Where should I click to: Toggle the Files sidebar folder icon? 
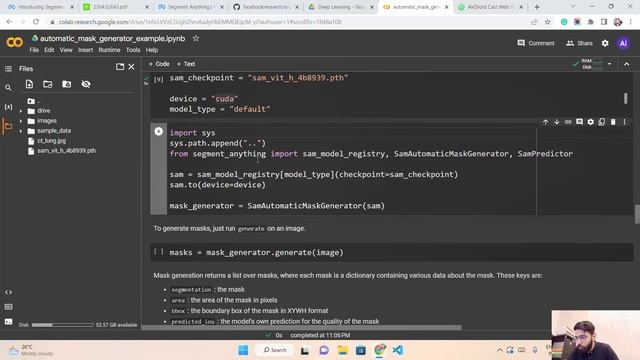8,126
